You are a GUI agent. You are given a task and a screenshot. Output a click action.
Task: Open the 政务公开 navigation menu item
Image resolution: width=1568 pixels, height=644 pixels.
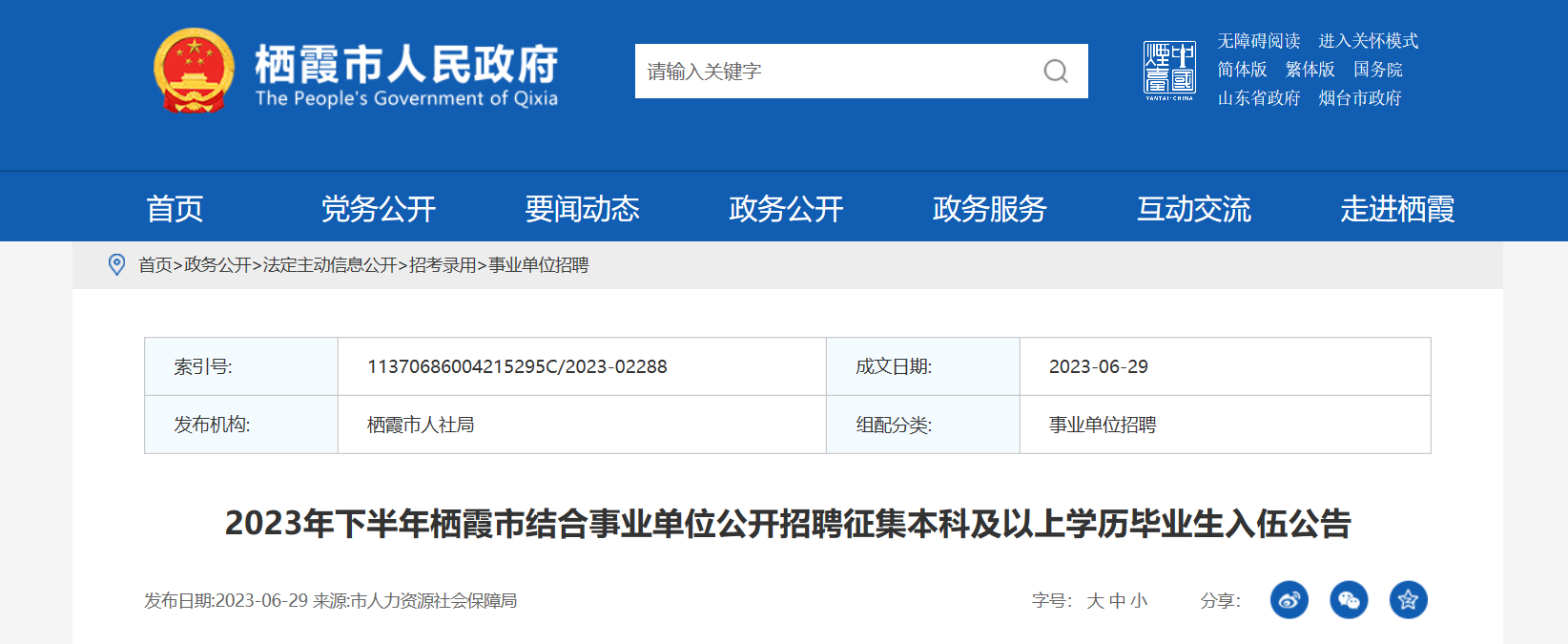[x=786, y=209]
